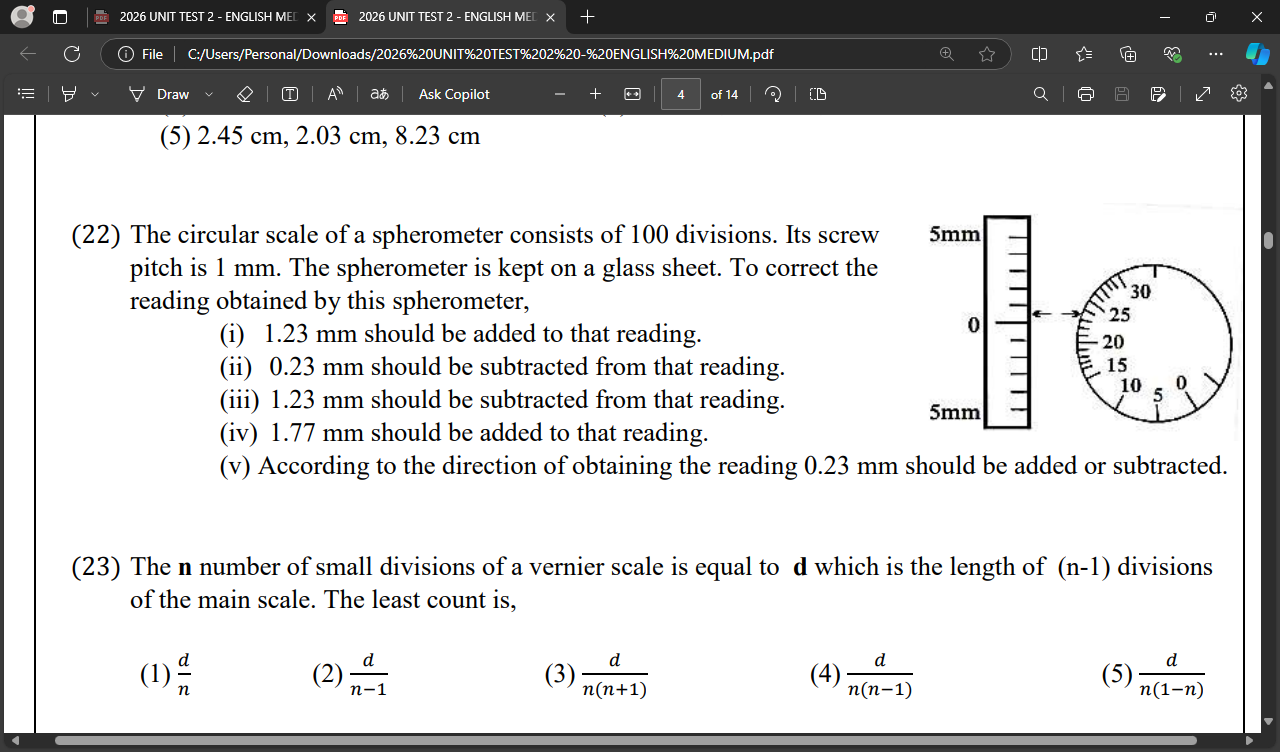The height and width of the screenshot is (752, 1280).
Task: Save the PDF
Action: click(x=1122, y=94)
